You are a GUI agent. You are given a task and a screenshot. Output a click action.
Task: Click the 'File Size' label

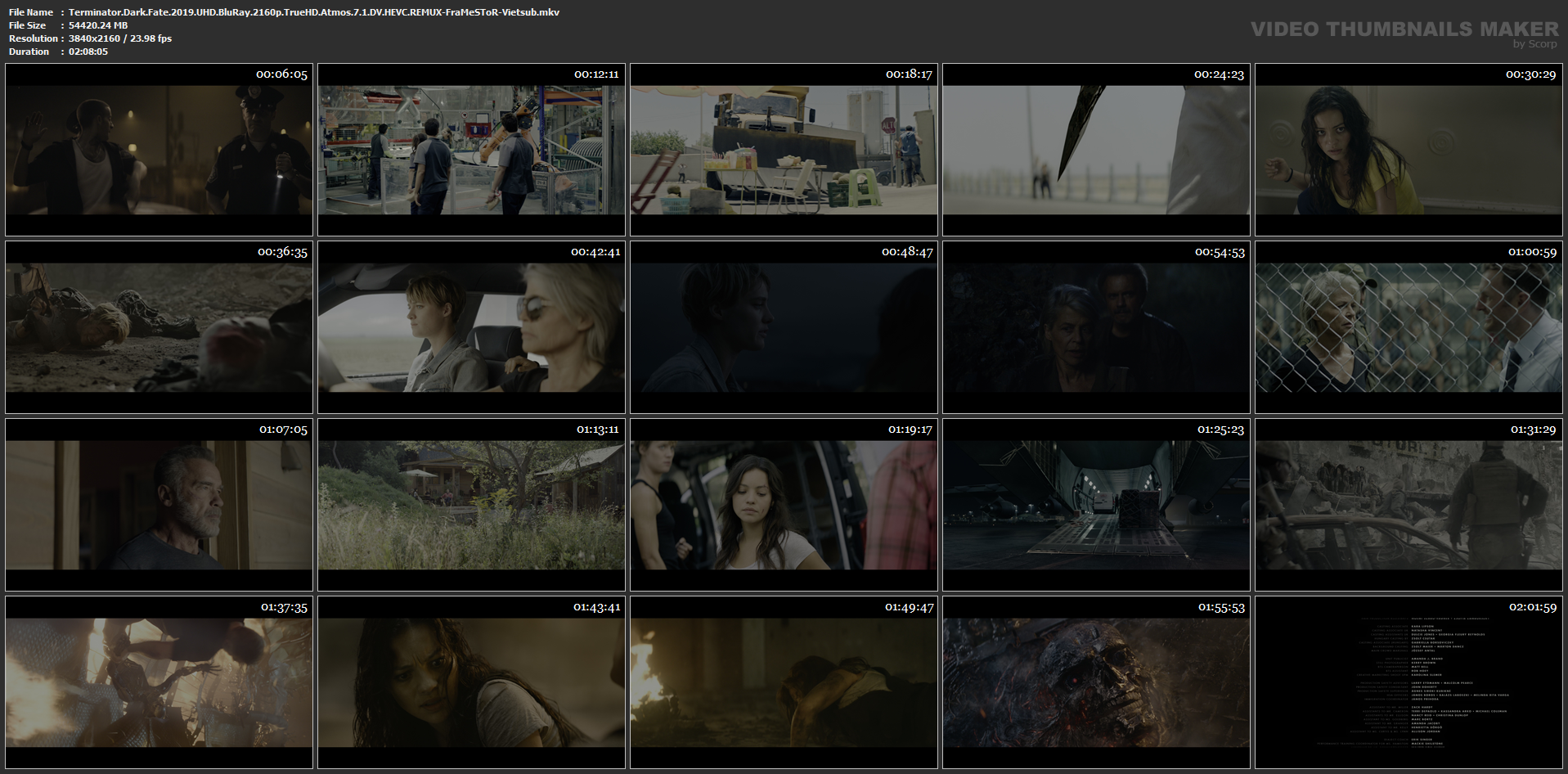point(28,25)
